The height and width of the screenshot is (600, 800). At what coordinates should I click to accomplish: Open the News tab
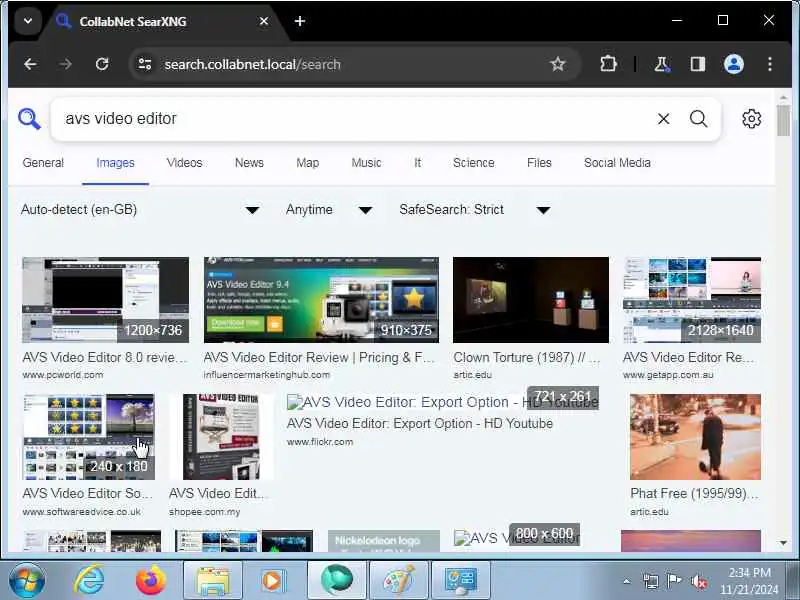[x=249, y=163]
